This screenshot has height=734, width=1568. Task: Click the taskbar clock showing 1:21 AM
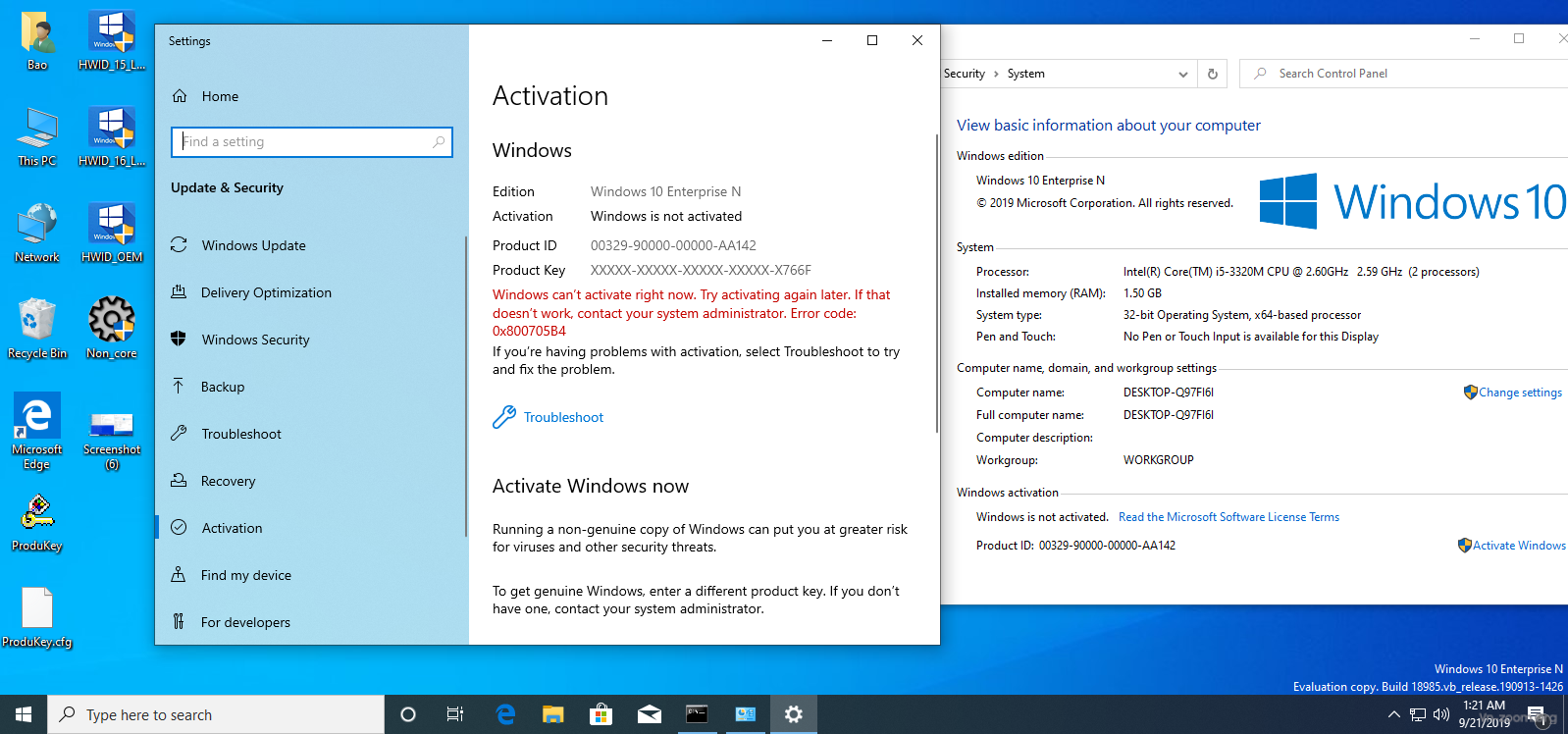[x=1484, y=713]
